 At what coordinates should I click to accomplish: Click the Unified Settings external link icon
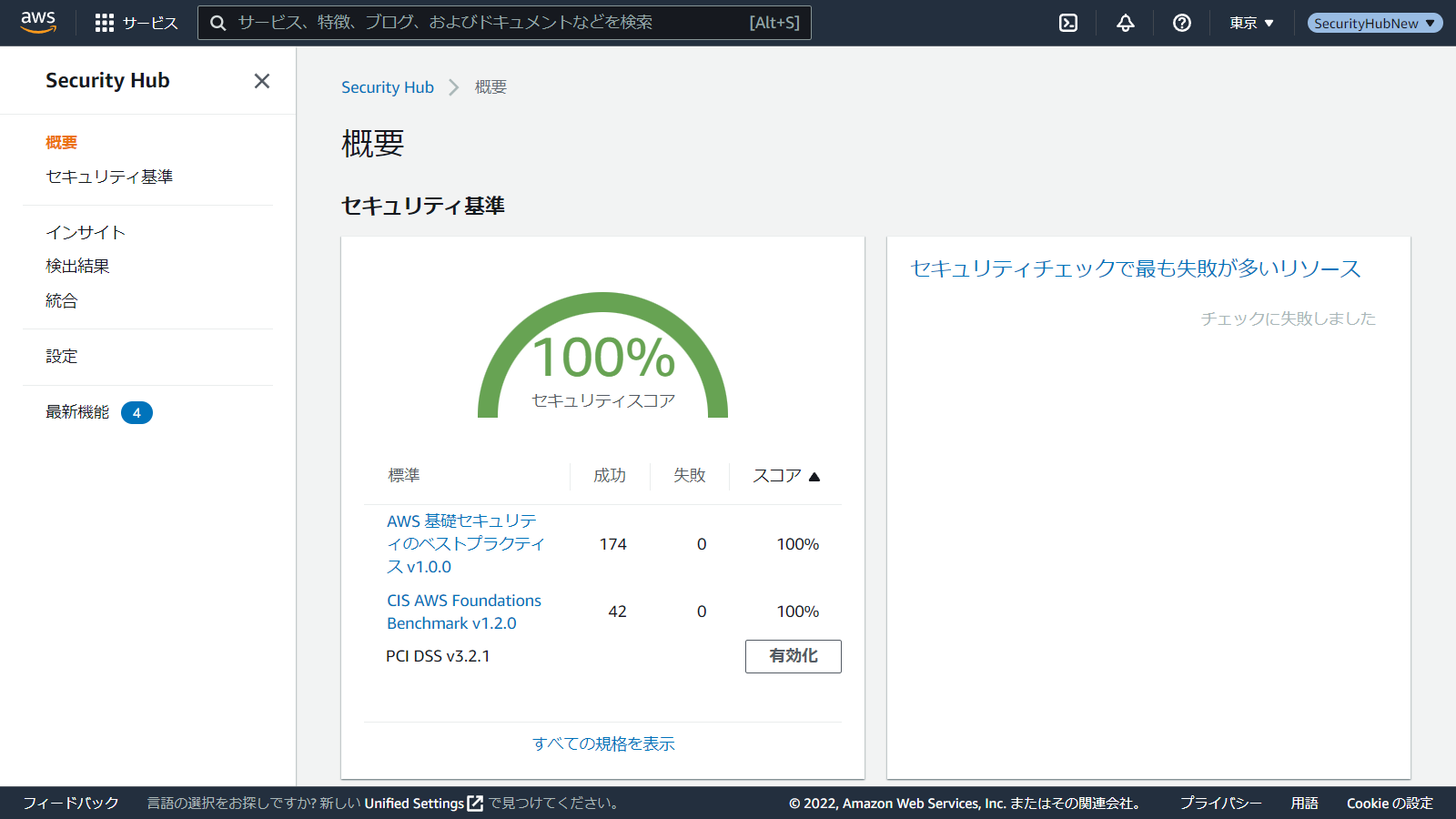[475, 804]
